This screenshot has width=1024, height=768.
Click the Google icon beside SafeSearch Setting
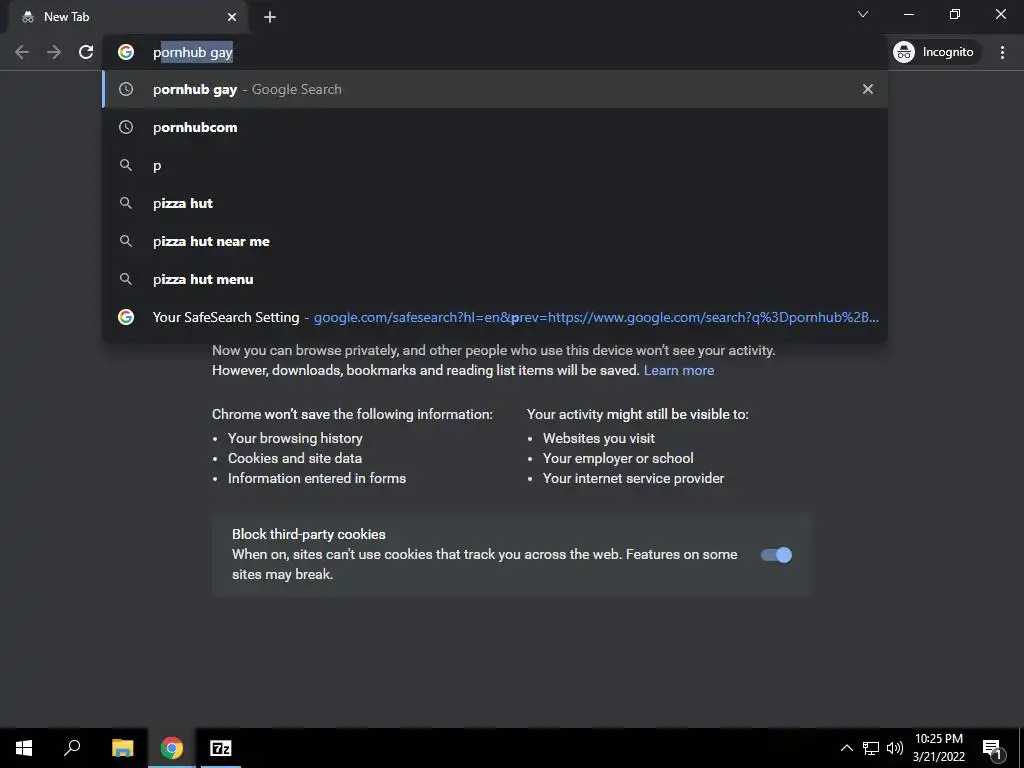[126, 317]
